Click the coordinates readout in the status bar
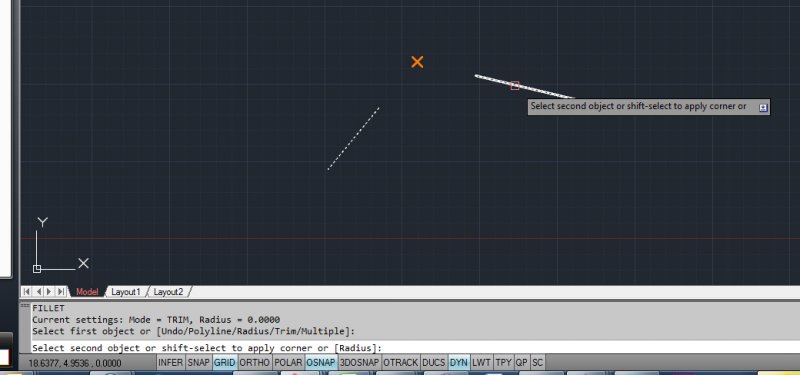Image resolution: width=800 pixels, height=375 pixels. tap(74, 363)
